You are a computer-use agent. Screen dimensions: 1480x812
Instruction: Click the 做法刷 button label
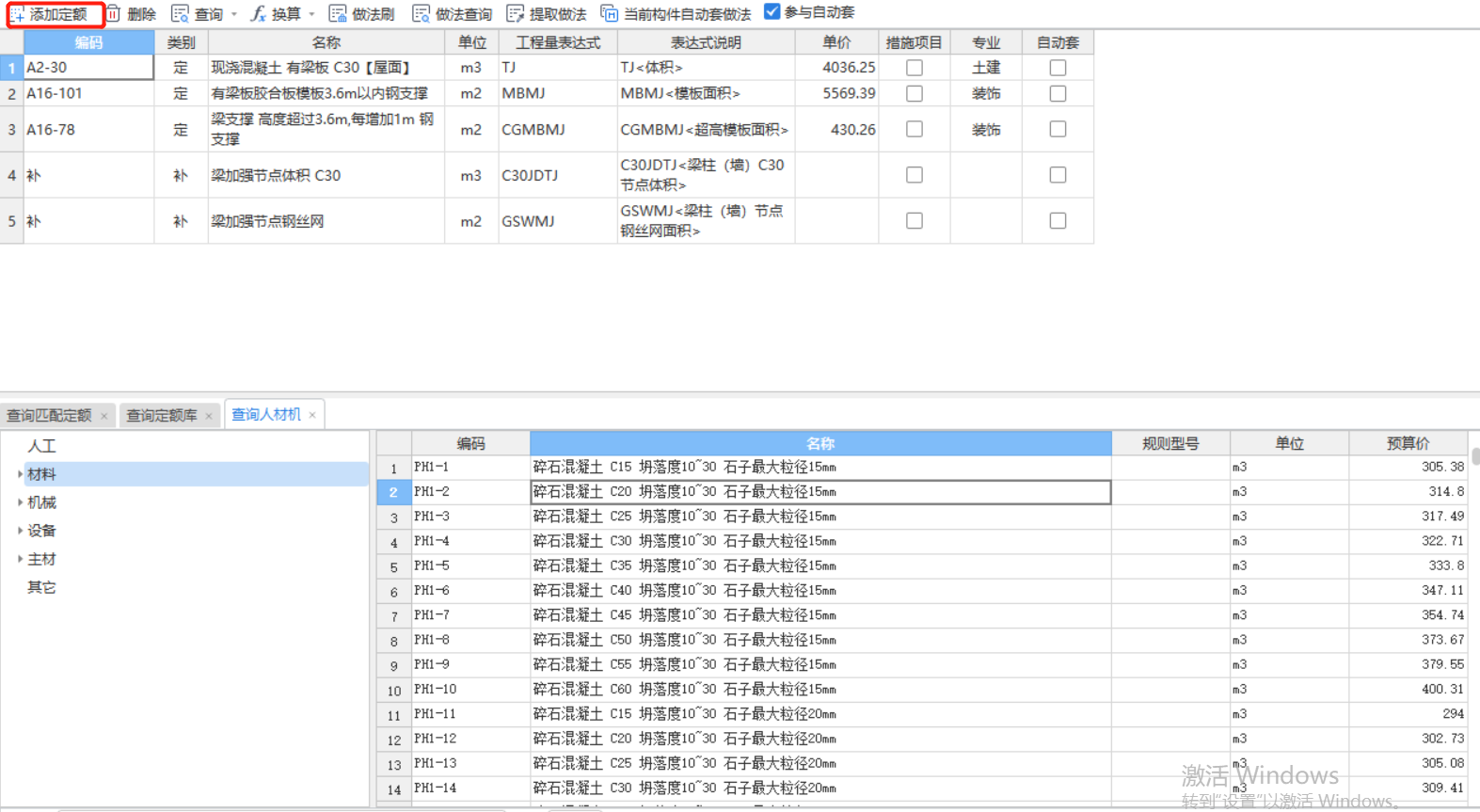374,14
